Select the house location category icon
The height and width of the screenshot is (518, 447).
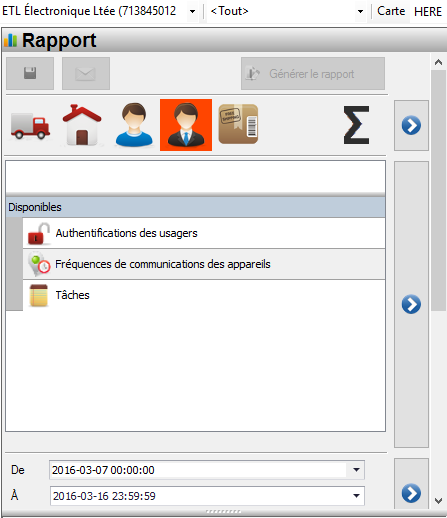82,125
